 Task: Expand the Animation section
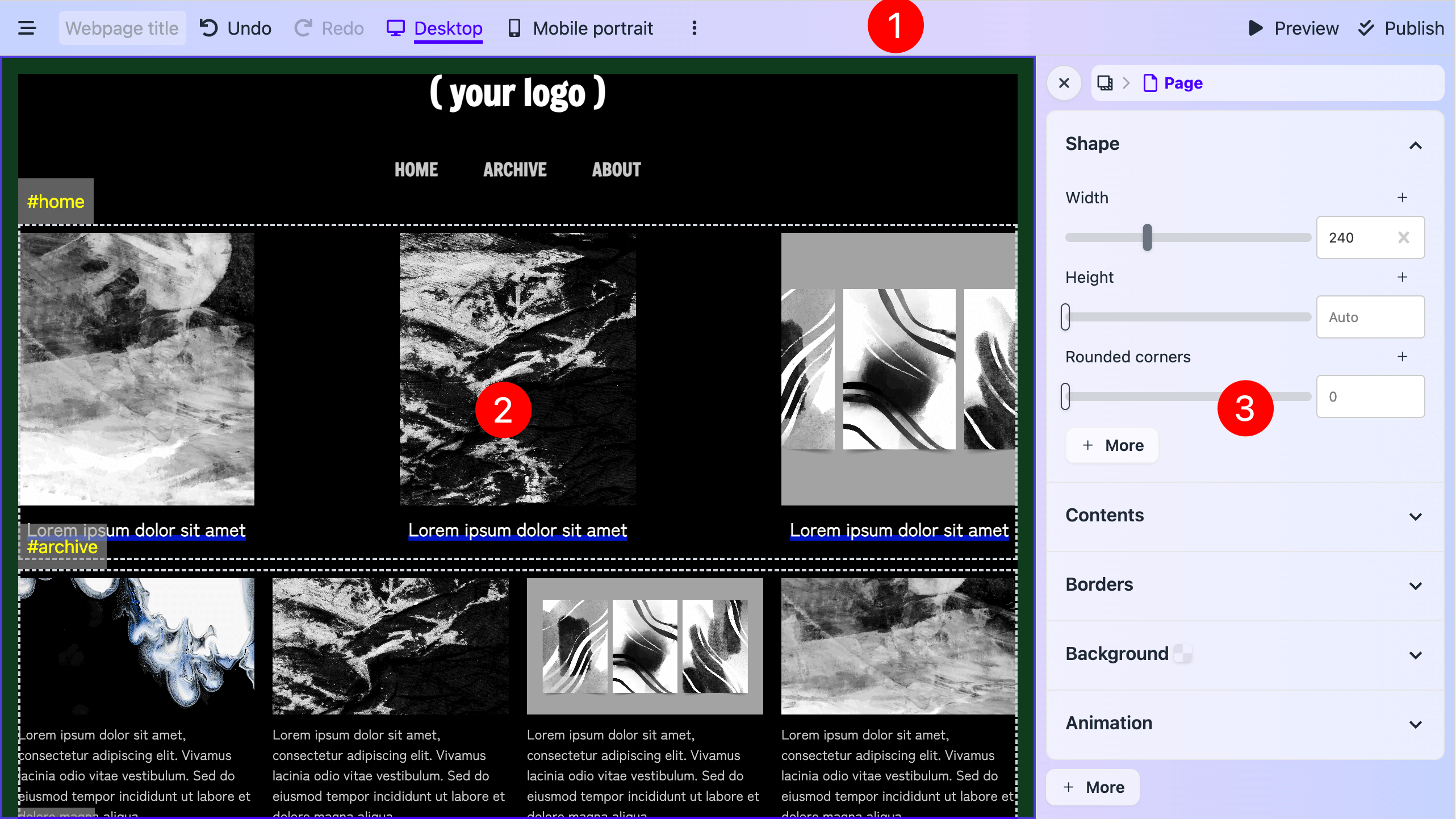[1415, 724]
